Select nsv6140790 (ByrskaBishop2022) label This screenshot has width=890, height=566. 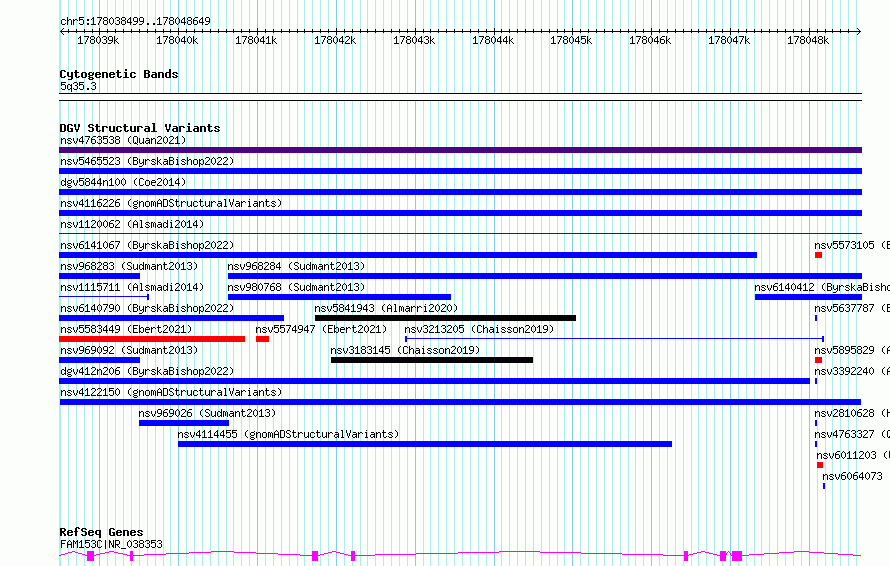click(x=147, y=308)
